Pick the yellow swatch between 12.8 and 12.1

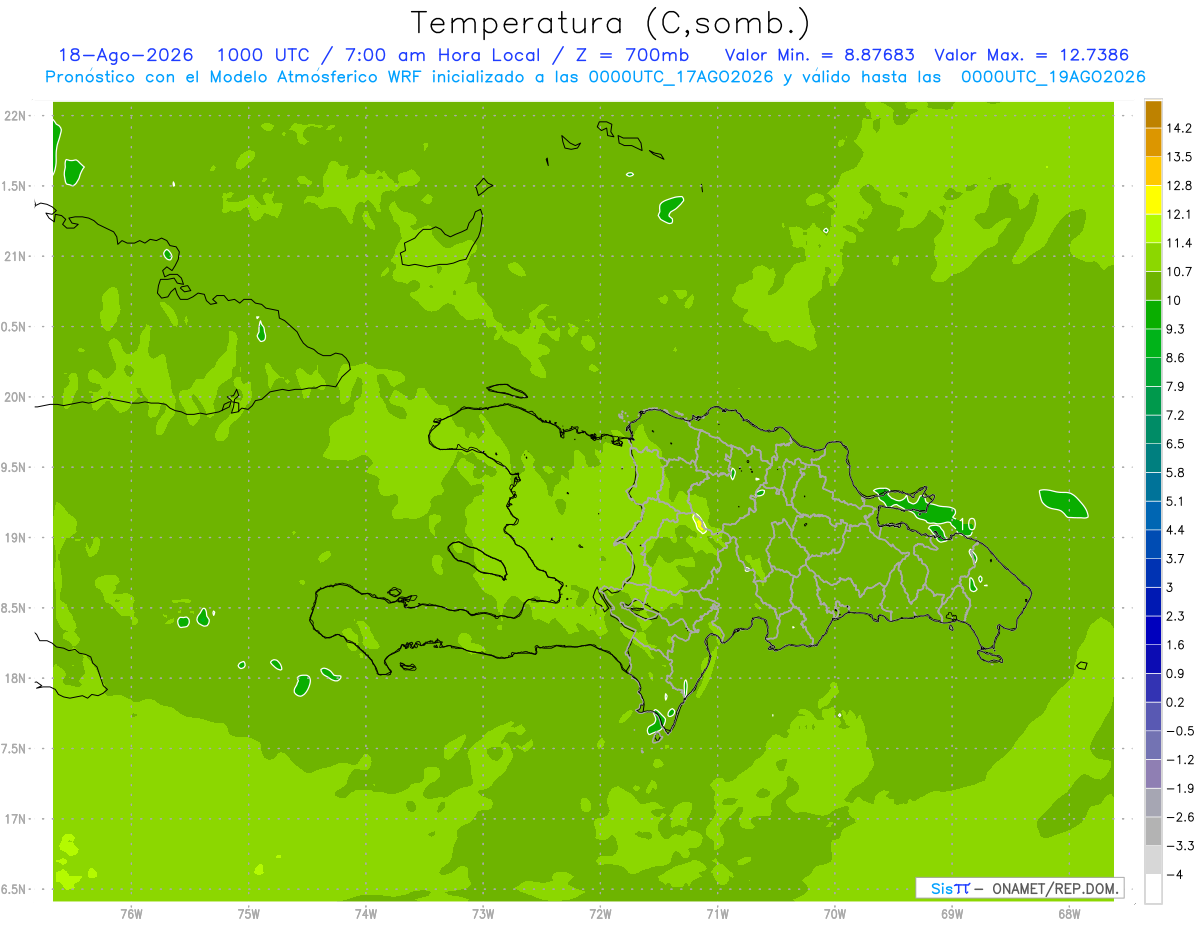click(1153, 200)
